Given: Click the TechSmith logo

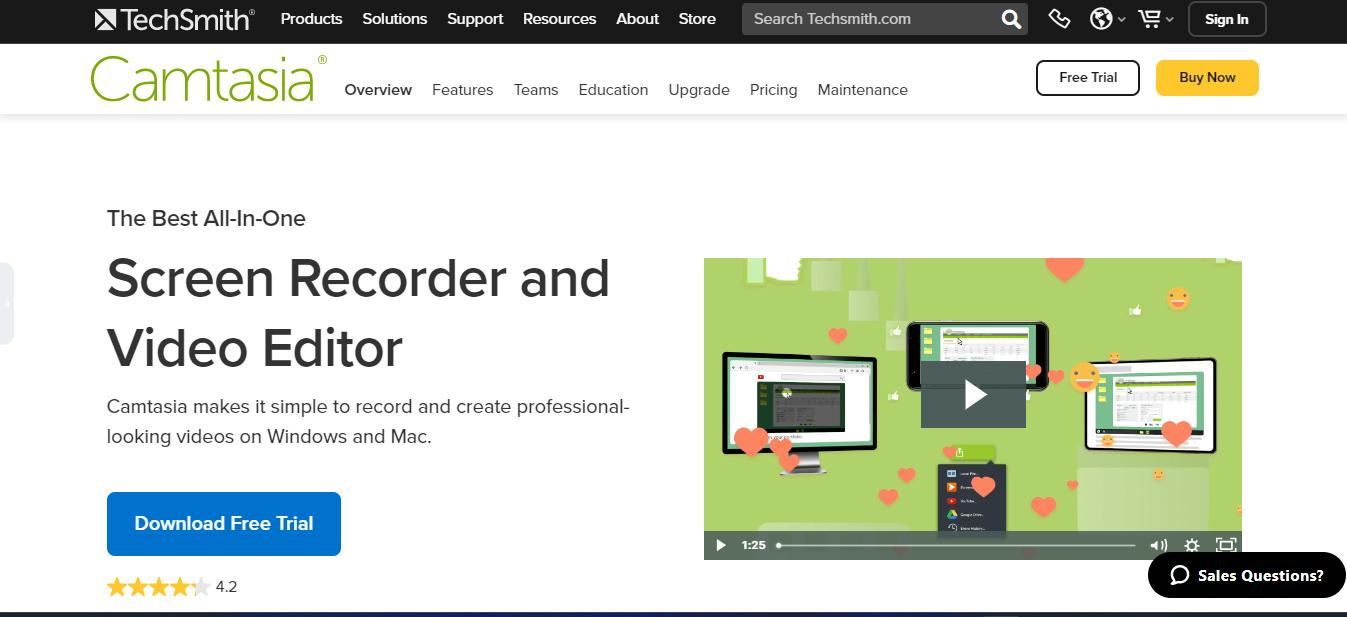Looking at the screenshot, I should (174, 19).
